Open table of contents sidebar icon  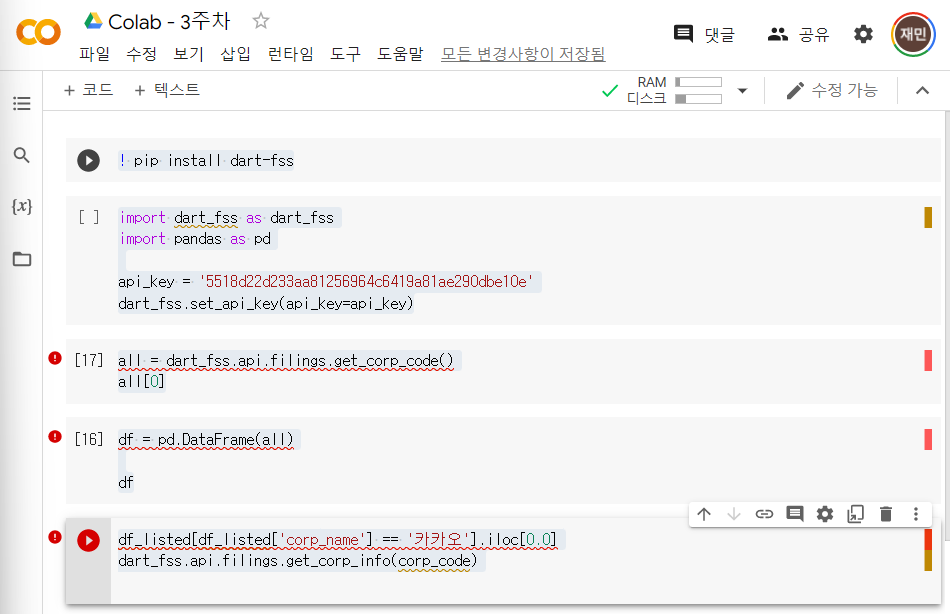[x=22, y=103]
